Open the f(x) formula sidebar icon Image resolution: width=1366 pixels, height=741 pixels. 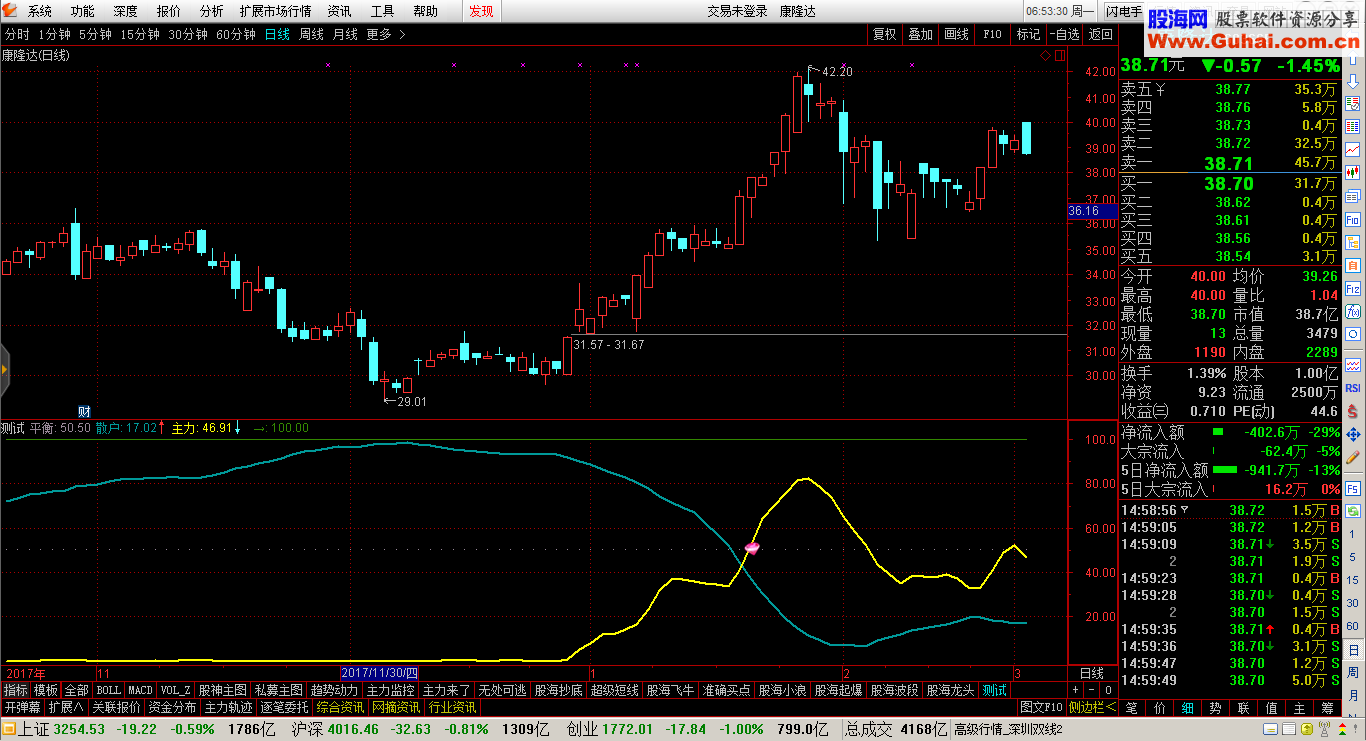click(1353, 311)
